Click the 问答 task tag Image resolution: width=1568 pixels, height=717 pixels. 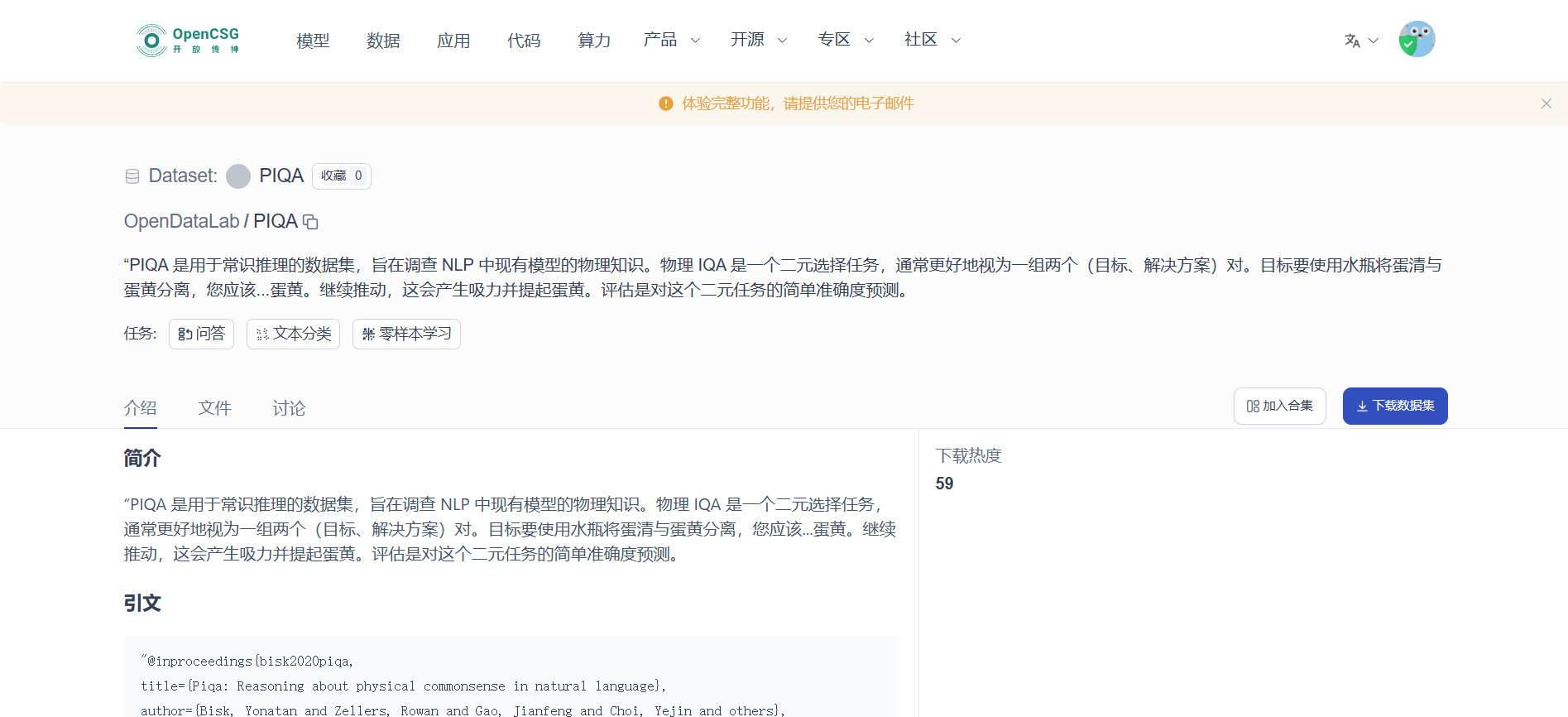coord(201,334)
